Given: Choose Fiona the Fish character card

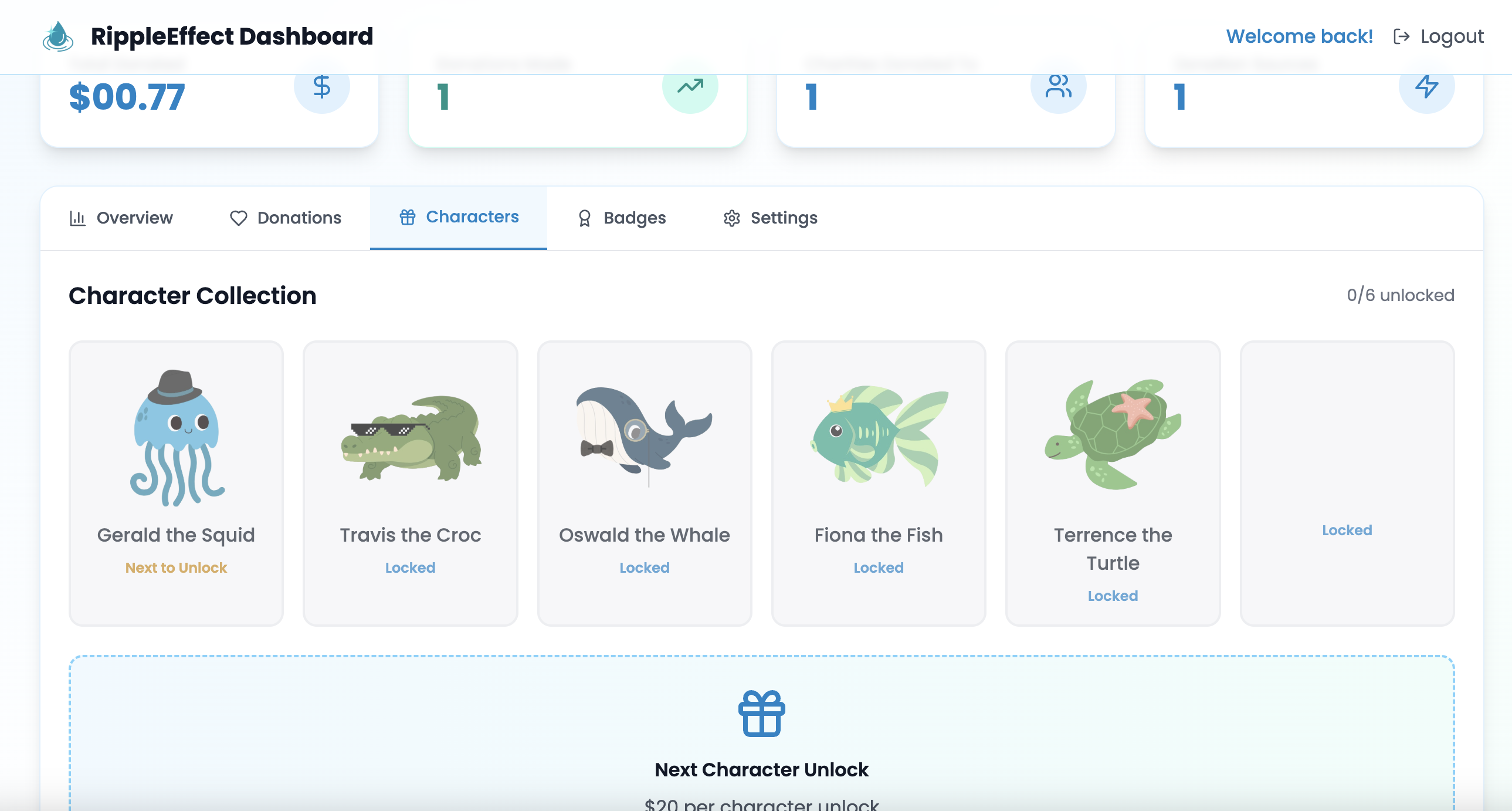Looking at the screenshot, I should [878, 483].
